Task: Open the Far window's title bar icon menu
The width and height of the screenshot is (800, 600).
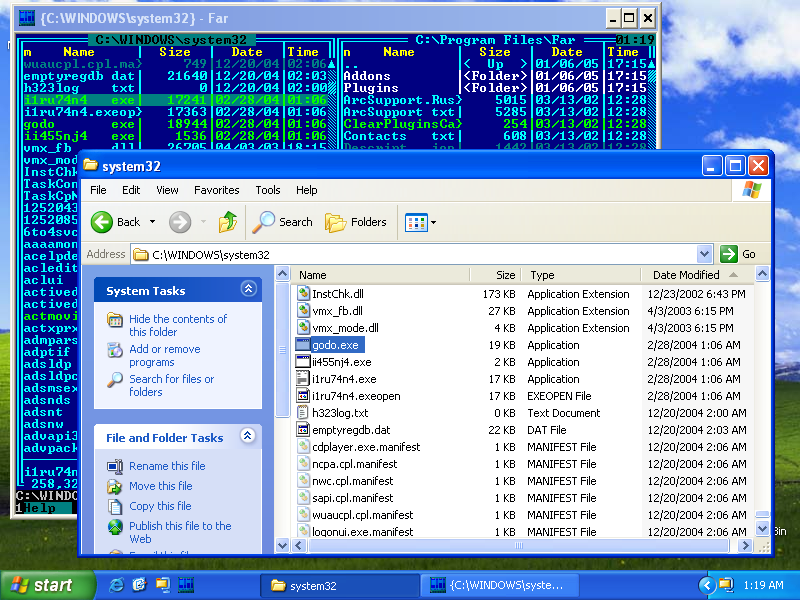Action: (27, 18)
